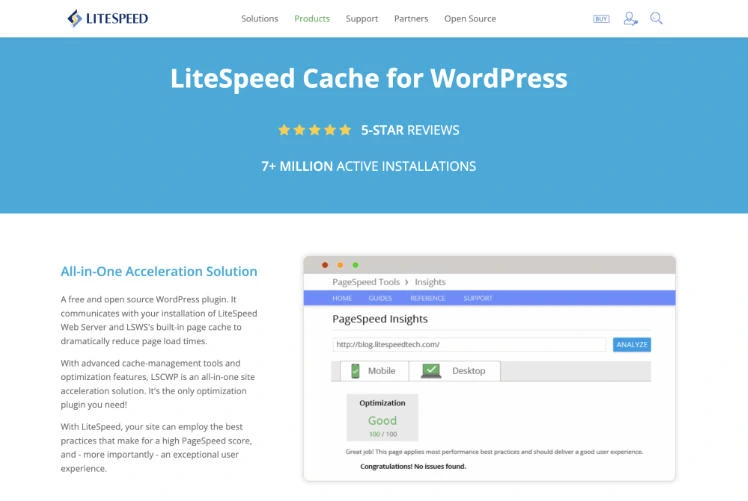Select GUIDES in the PageSpeed nav bar
The image size is (748, 501).
click(380, 298)
